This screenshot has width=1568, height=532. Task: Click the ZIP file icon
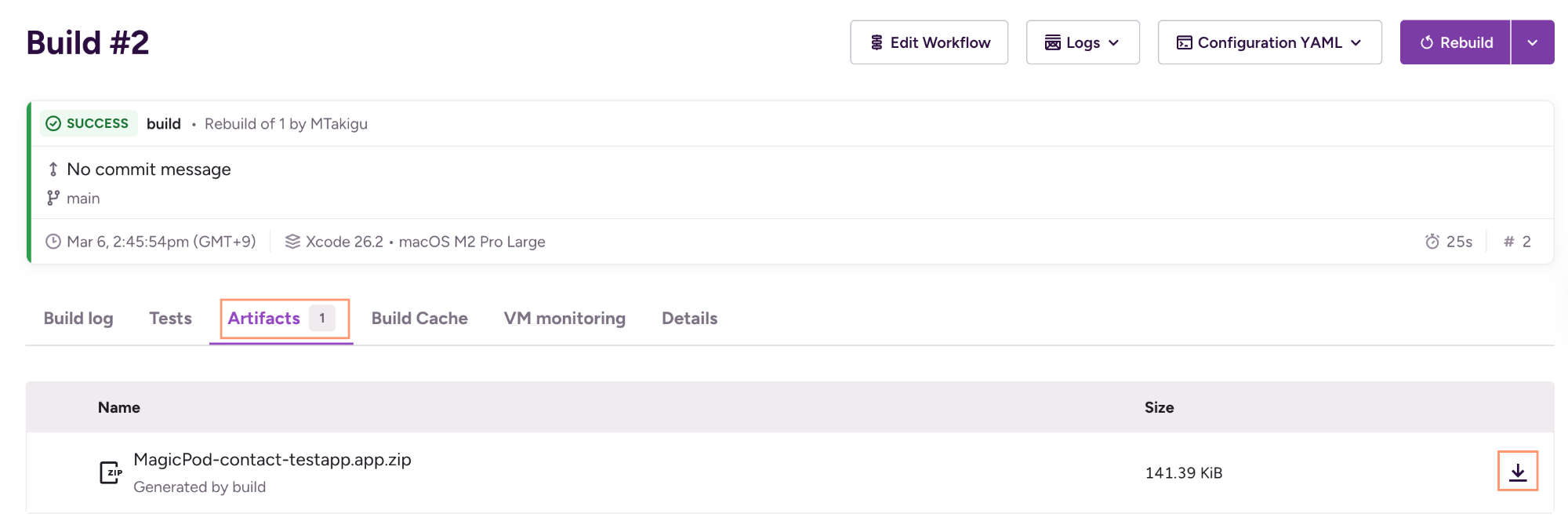click(x=111, y=472)
